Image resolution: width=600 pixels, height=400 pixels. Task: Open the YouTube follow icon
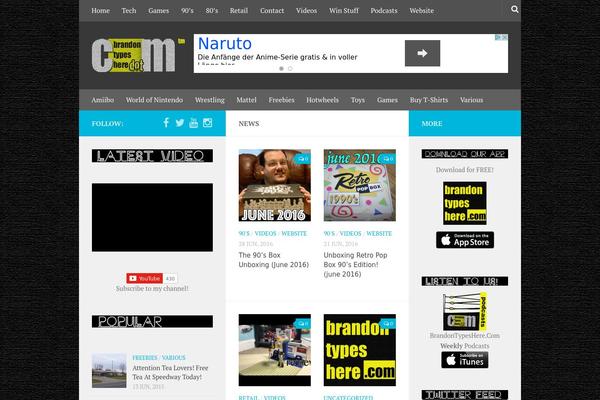194,122
